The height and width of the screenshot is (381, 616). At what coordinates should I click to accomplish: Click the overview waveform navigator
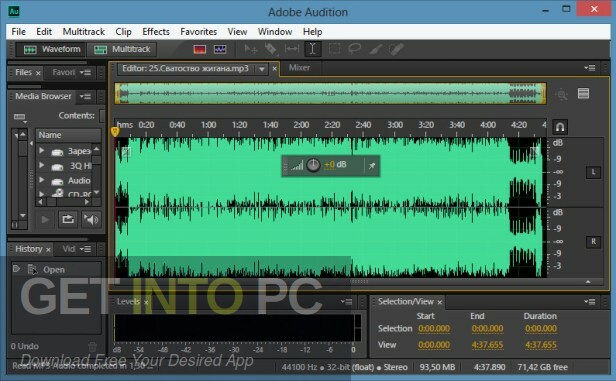[x=330, y=93]
